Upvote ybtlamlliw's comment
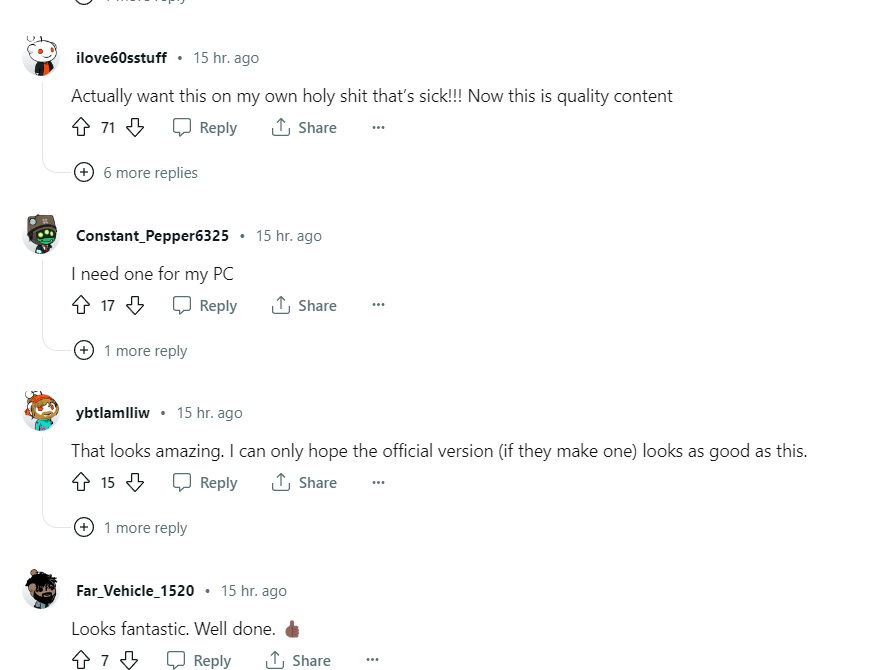 click(x=81, y=483)
